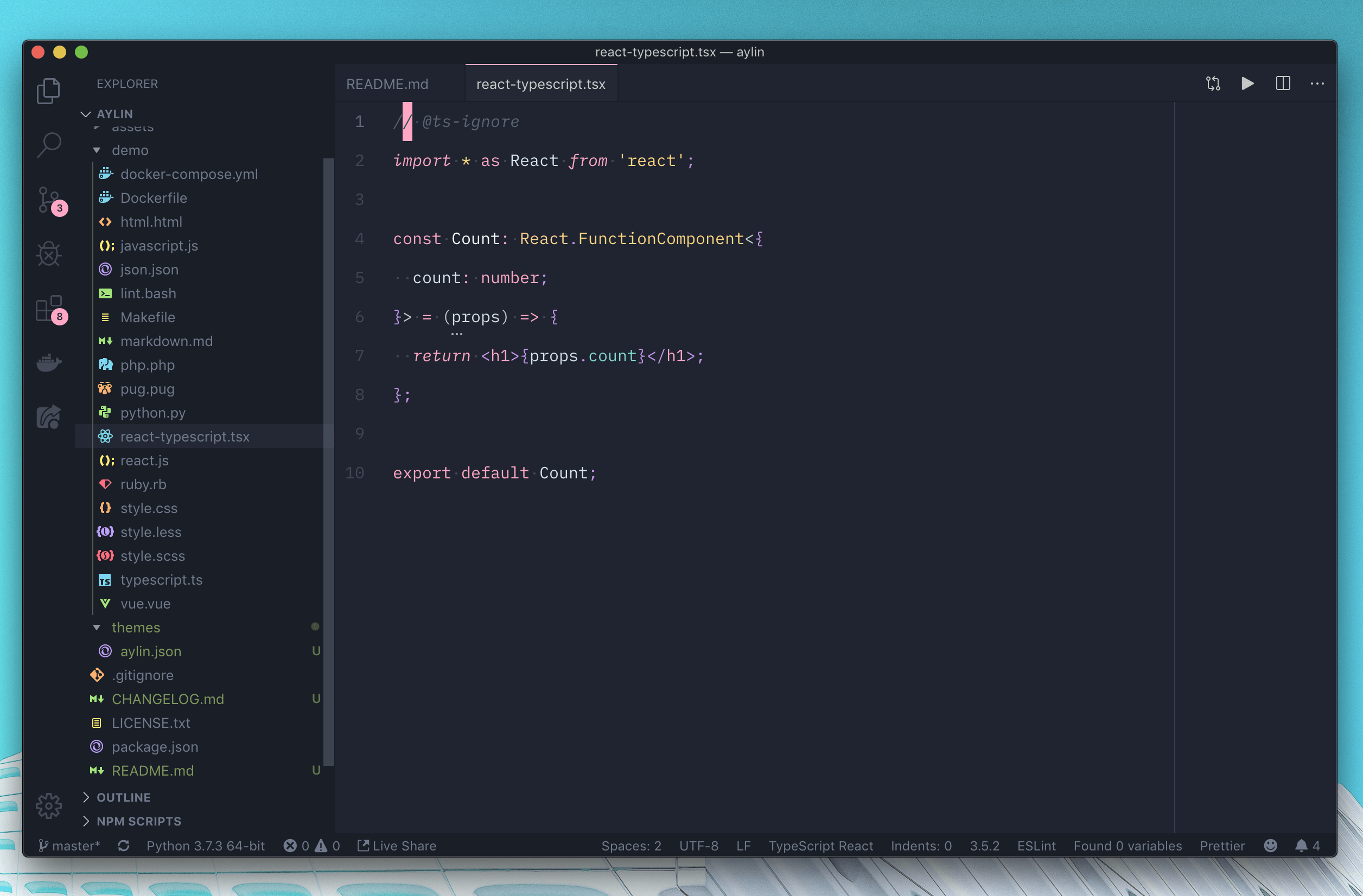This screenshot has width=1363, height=896.
Task: Click the ESLint status bar item
Action: pyautogui.click(x=1036, y=846)
